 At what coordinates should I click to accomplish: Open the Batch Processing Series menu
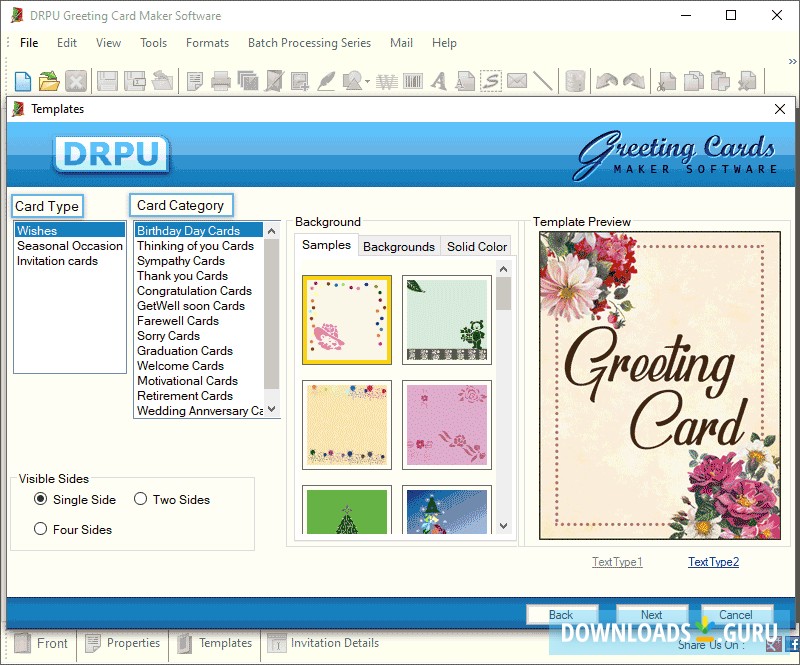click(x=309, y=43)
